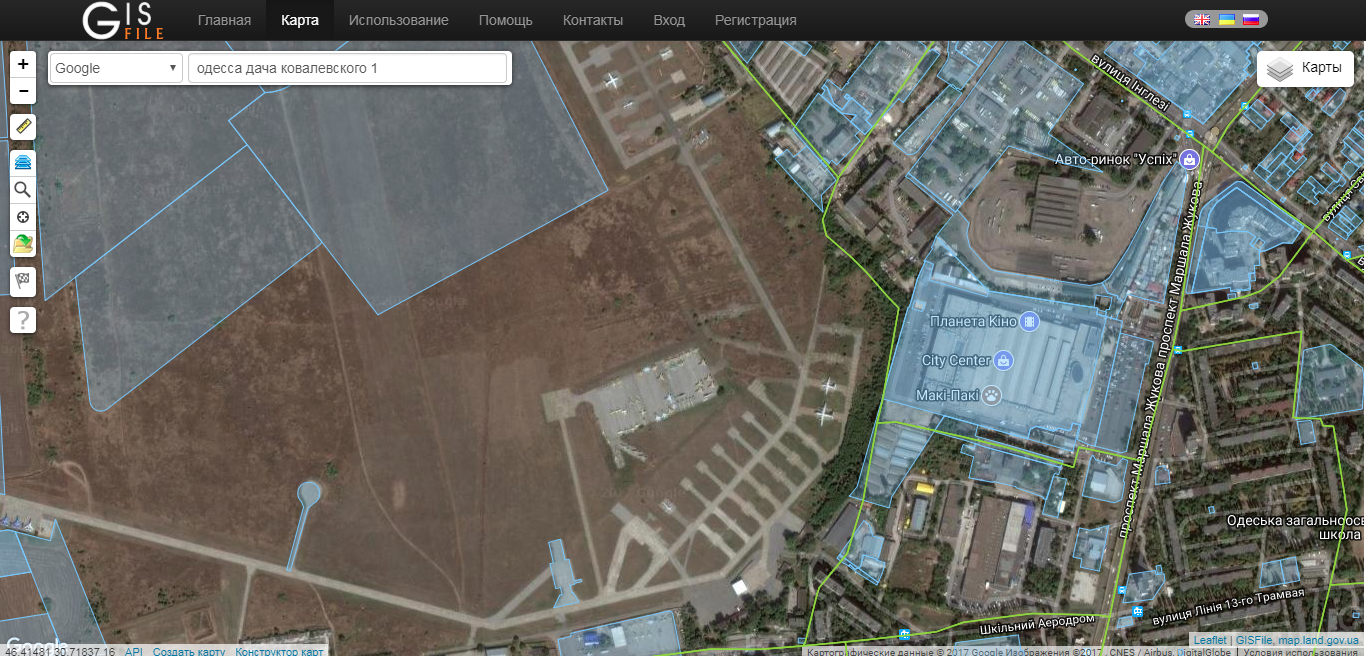The height and width of the screenshot is (656, 1366).
Task: Open the Конструктор карт link
Action: pos(279,651)
